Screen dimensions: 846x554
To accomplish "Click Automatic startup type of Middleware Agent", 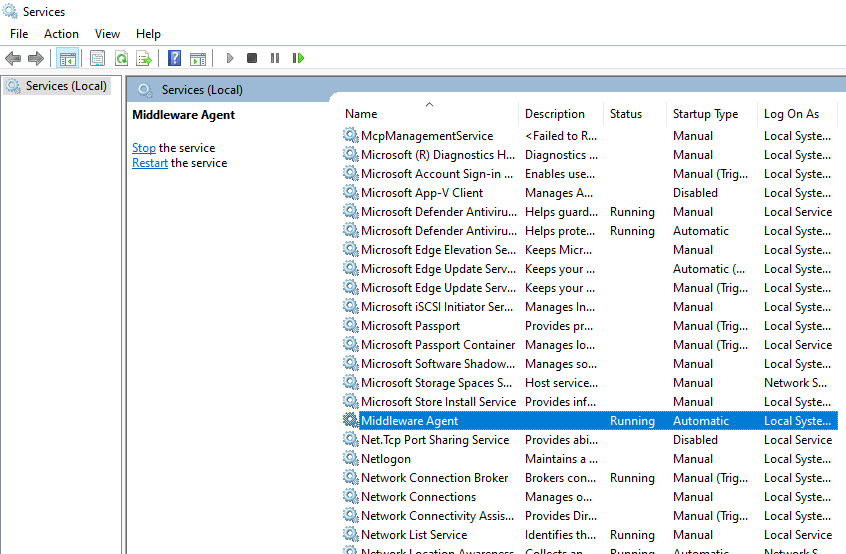I will [x=701, y=421].
